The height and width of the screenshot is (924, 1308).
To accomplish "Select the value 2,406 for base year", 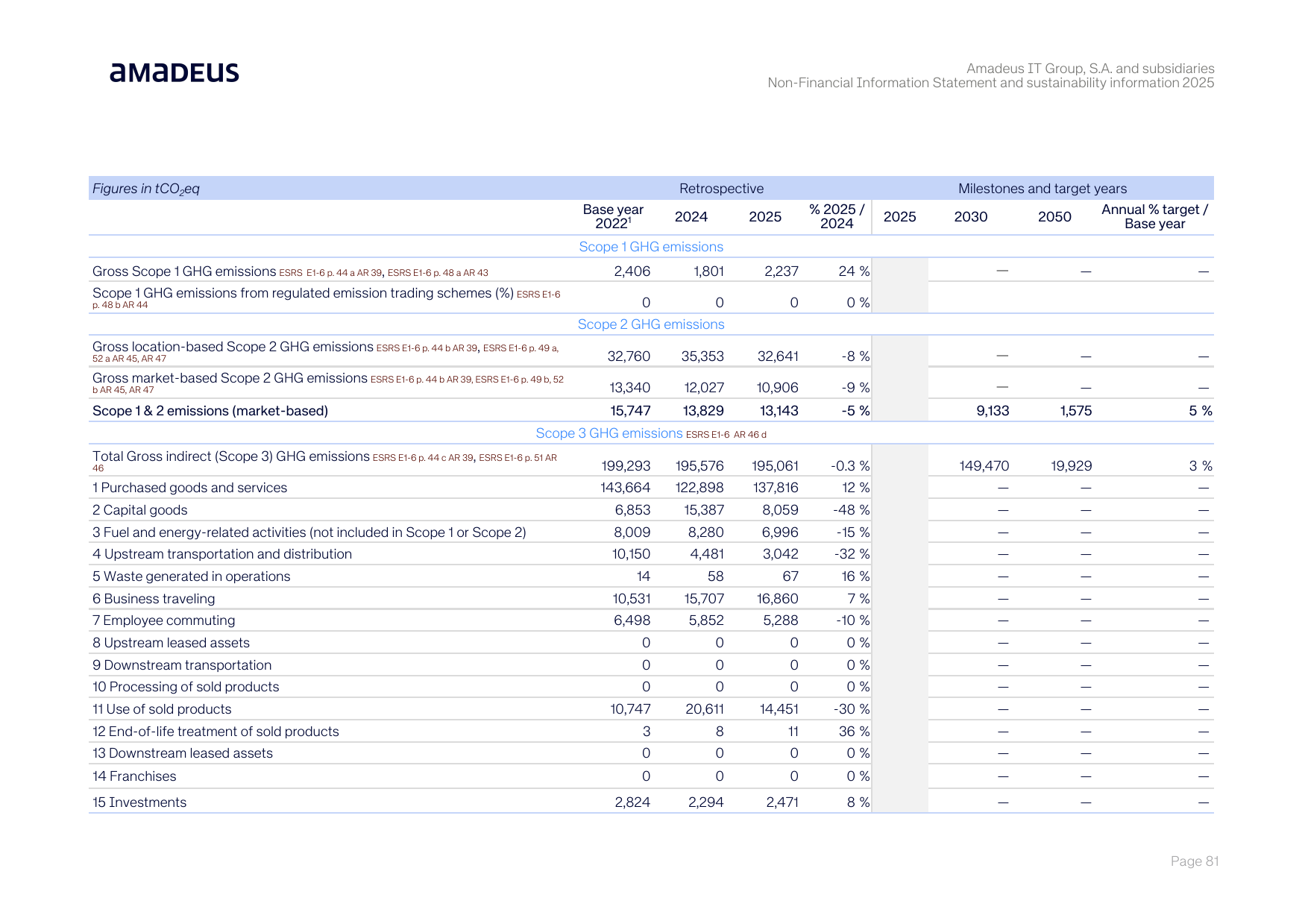I will tap(632, 271).
